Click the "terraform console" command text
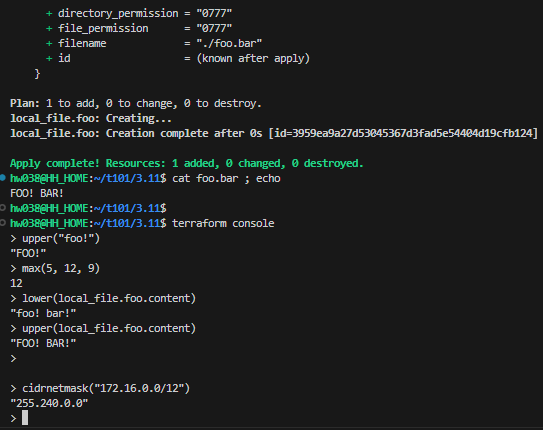This screenshot has height=430, width=543. [x=223, y=223]
